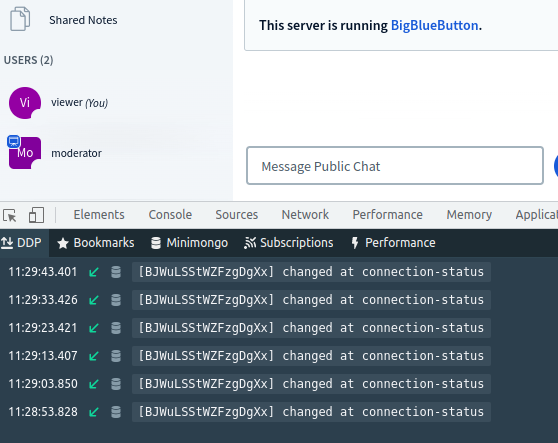This screenshot has height=443, width=558.
Task: Open the Application tab
Action: 537,215
